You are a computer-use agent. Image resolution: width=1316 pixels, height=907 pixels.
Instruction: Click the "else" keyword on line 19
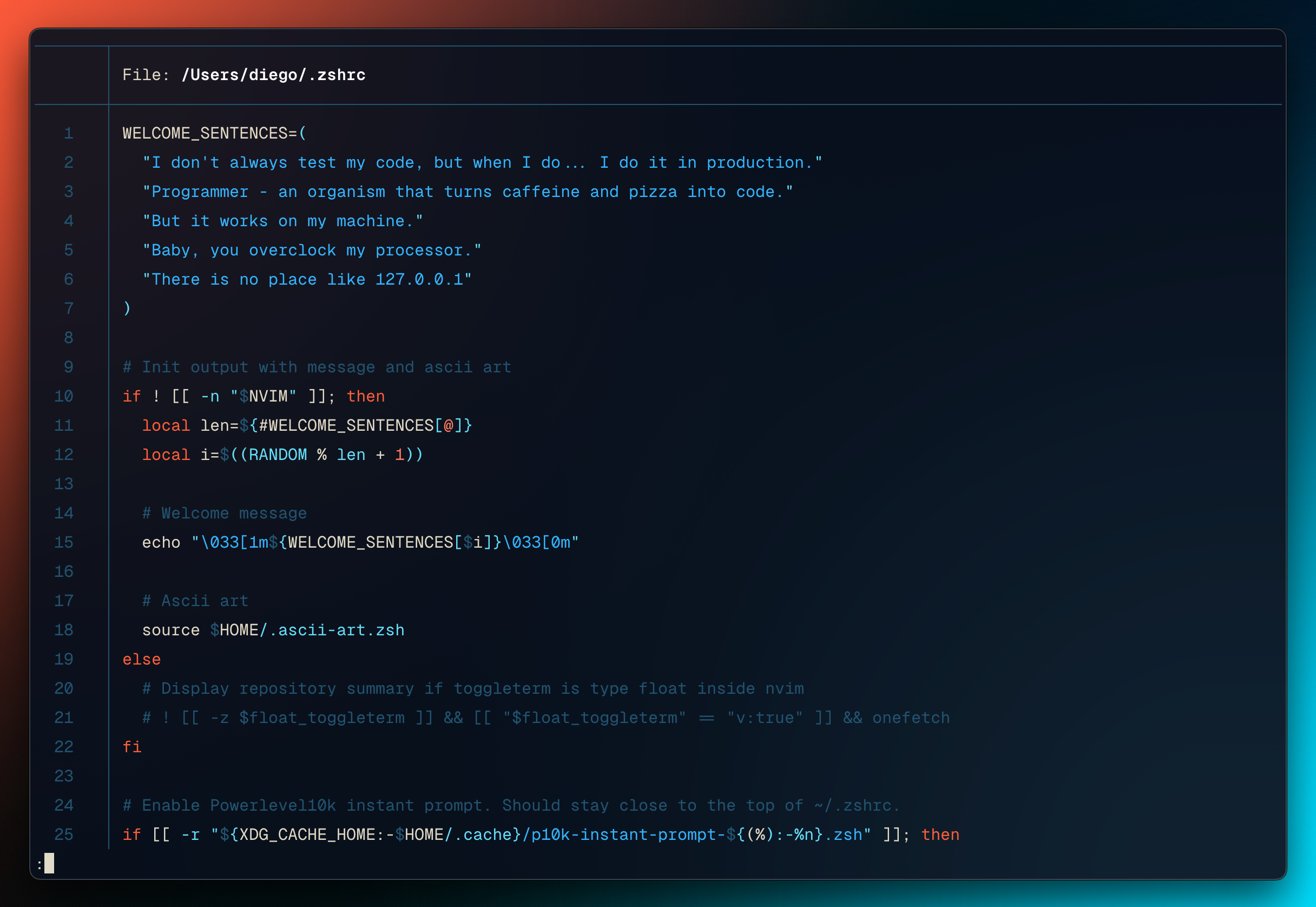pyautogui.click(x=142, y=659)
